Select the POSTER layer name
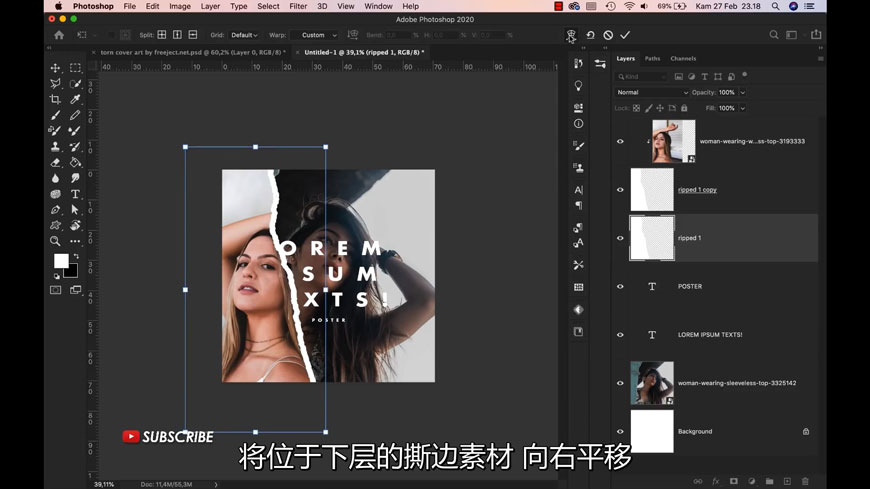870x489 pixels. click(x=690, y=286)
